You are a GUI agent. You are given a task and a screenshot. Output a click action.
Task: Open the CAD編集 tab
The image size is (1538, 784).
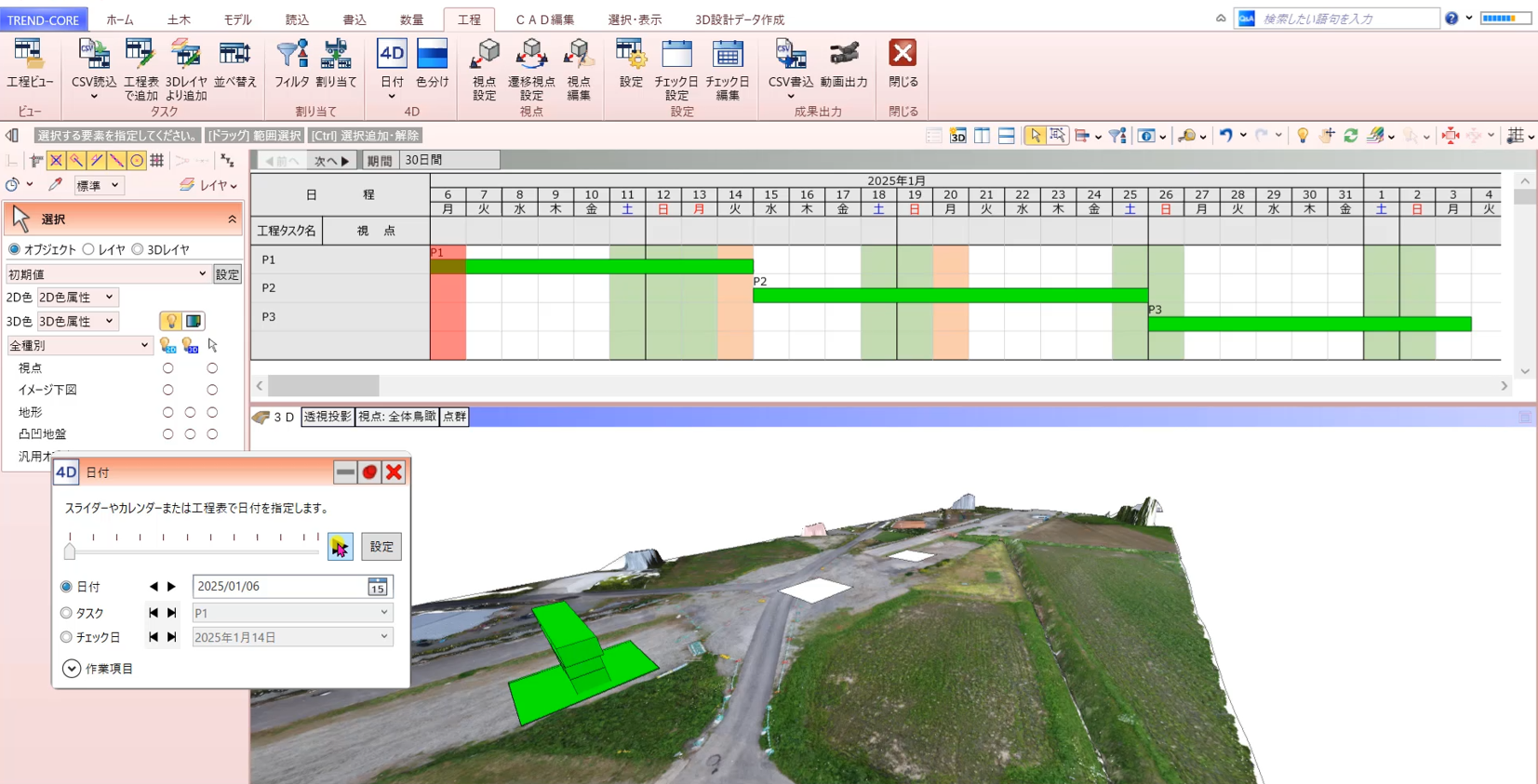point(544,20)
